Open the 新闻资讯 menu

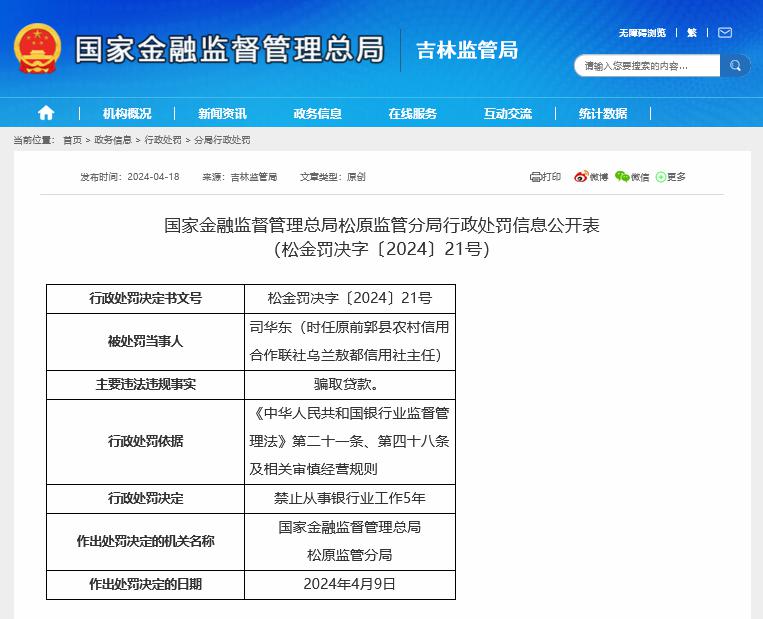[222, 113]
